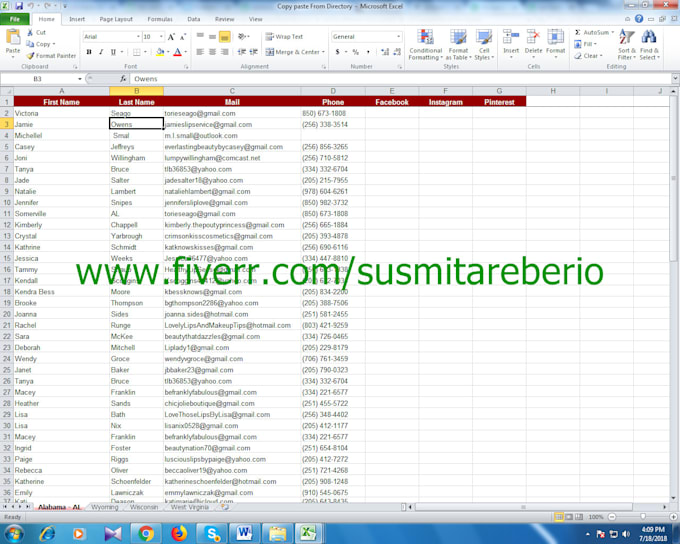
Task: Expand the font size dropdown
Action: point(161,37)
